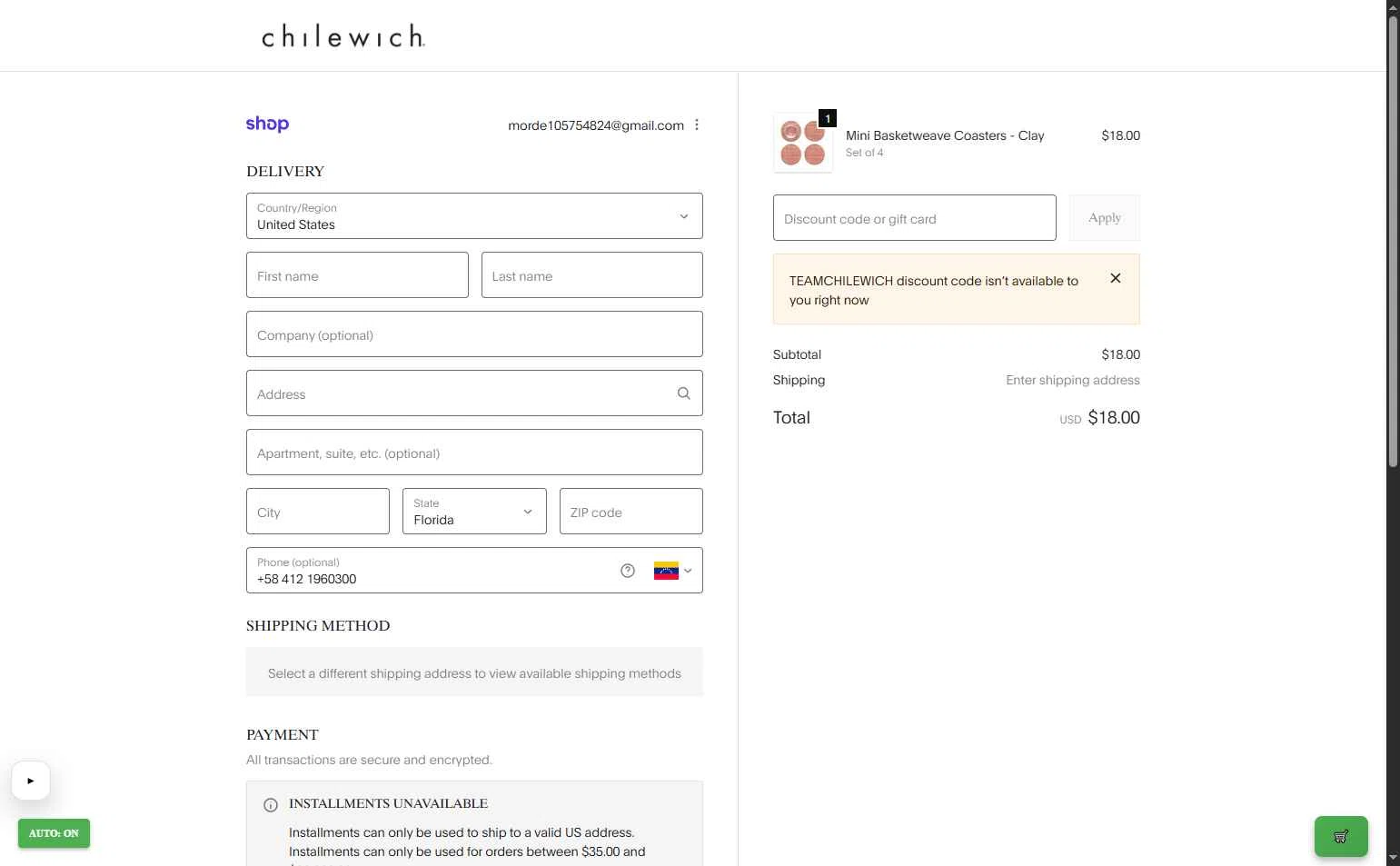The image size is (1400, 866).
Task: Click the green cart icon button
Action: [1341, 836]
